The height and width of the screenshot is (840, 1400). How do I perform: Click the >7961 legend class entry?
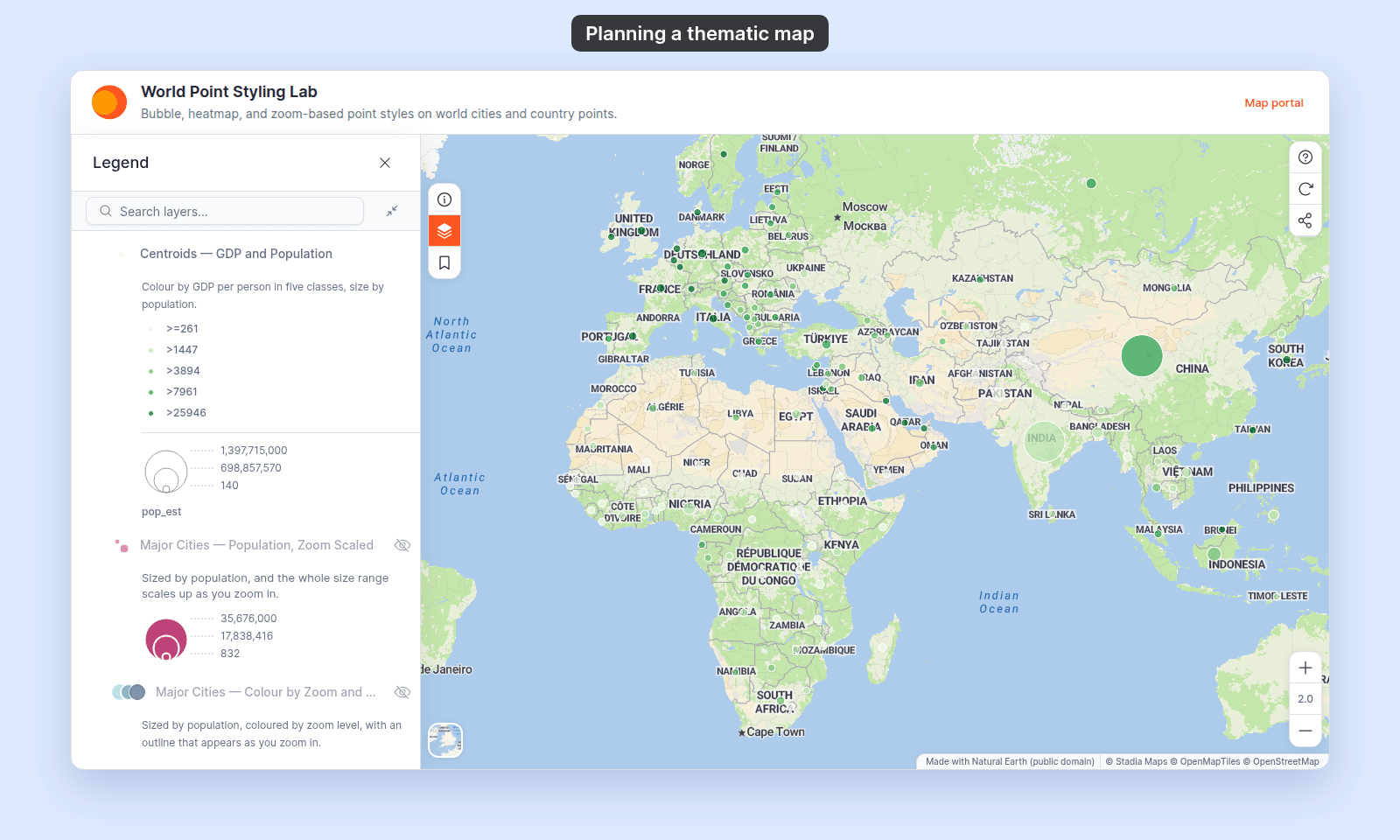(182, 392)
